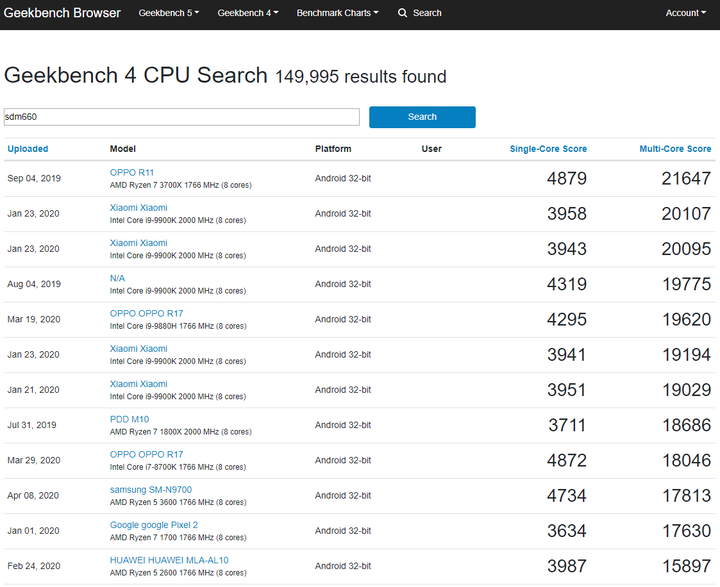The width and height of the screenshot is (720, 587).
Task: Open the samsung SM-N9700 result
Action: pyautogui.click(x=151, y=490)
